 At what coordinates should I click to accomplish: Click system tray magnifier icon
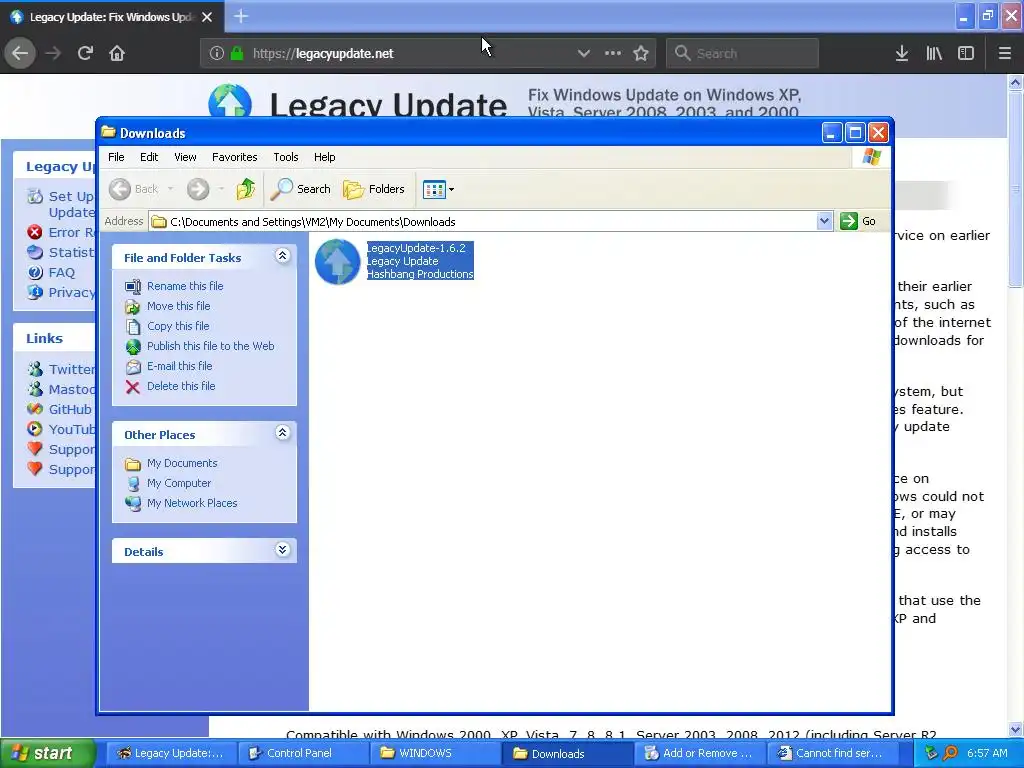point(950,754)
